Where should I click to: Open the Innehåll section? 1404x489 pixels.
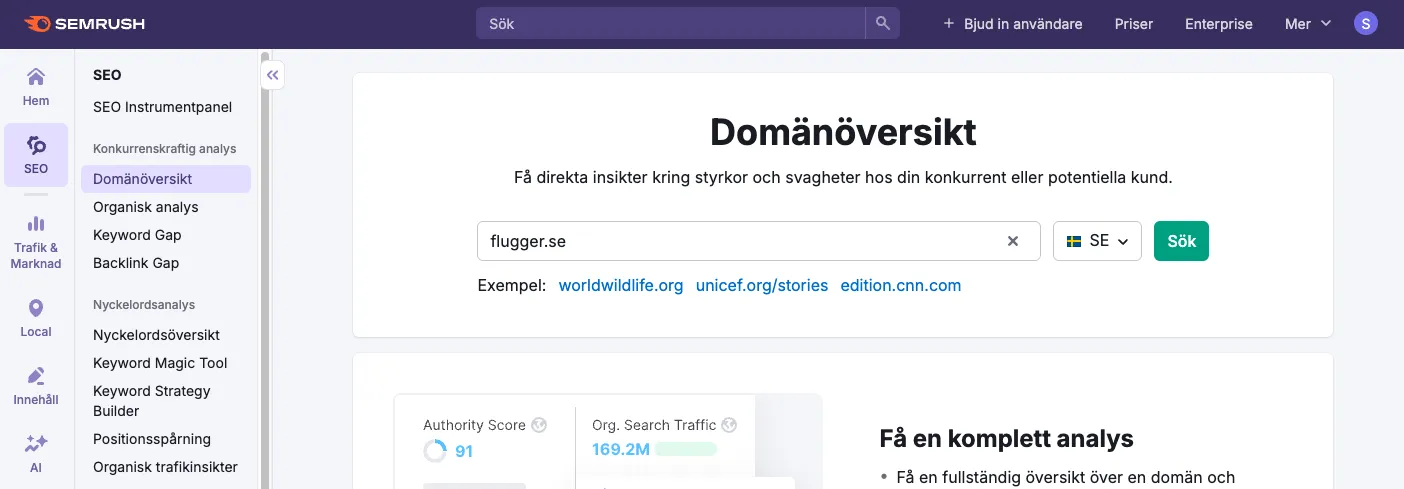(x=36, y=386)
